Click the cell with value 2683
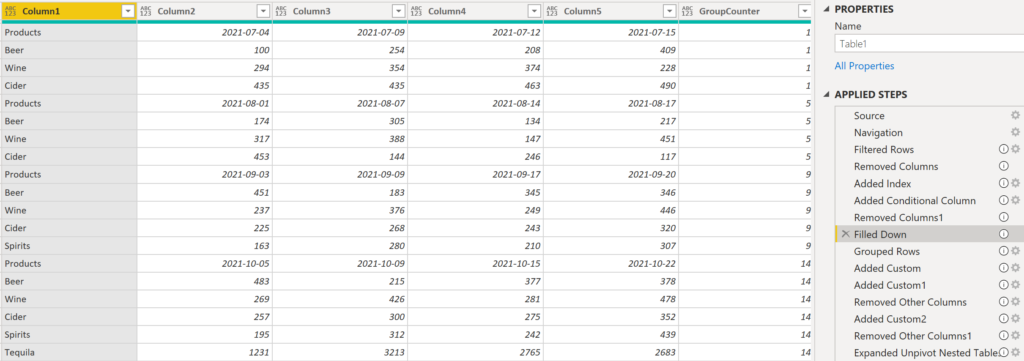The height and width of the screenshot is (361, 1024). tap(611, 353)
